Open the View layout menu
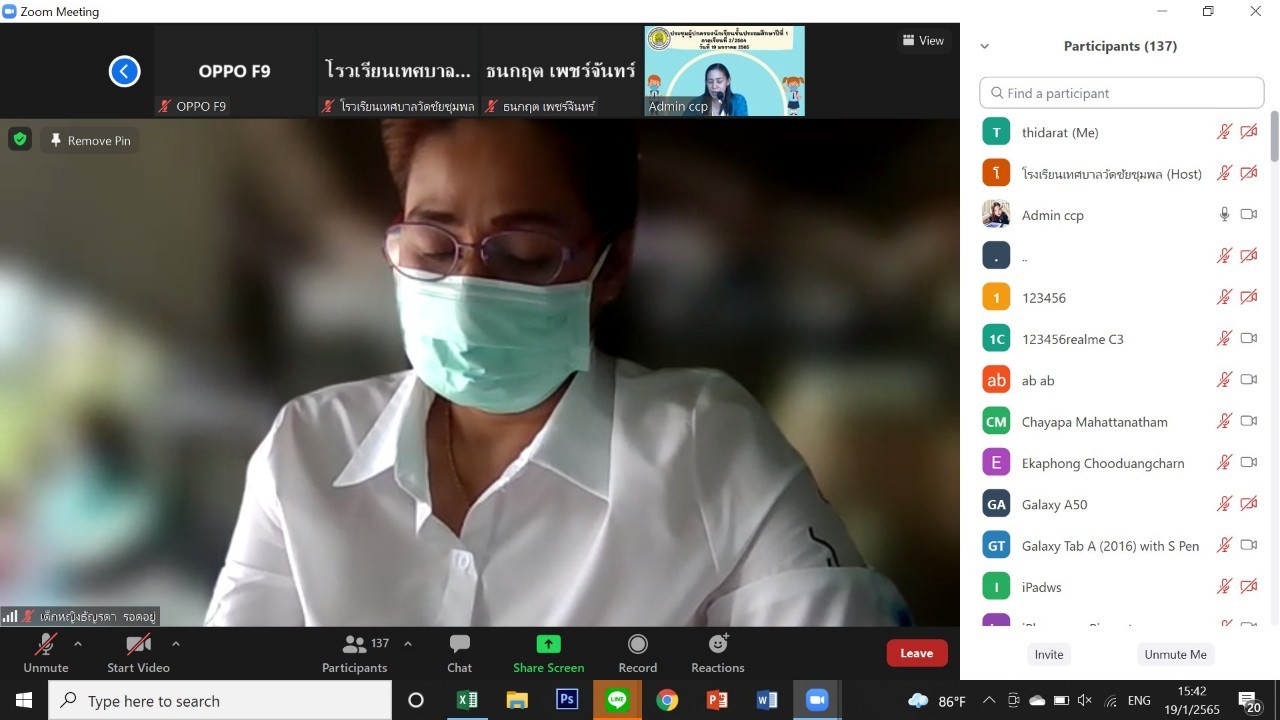Screen dimensions: 1280x720 coord(923,40)
